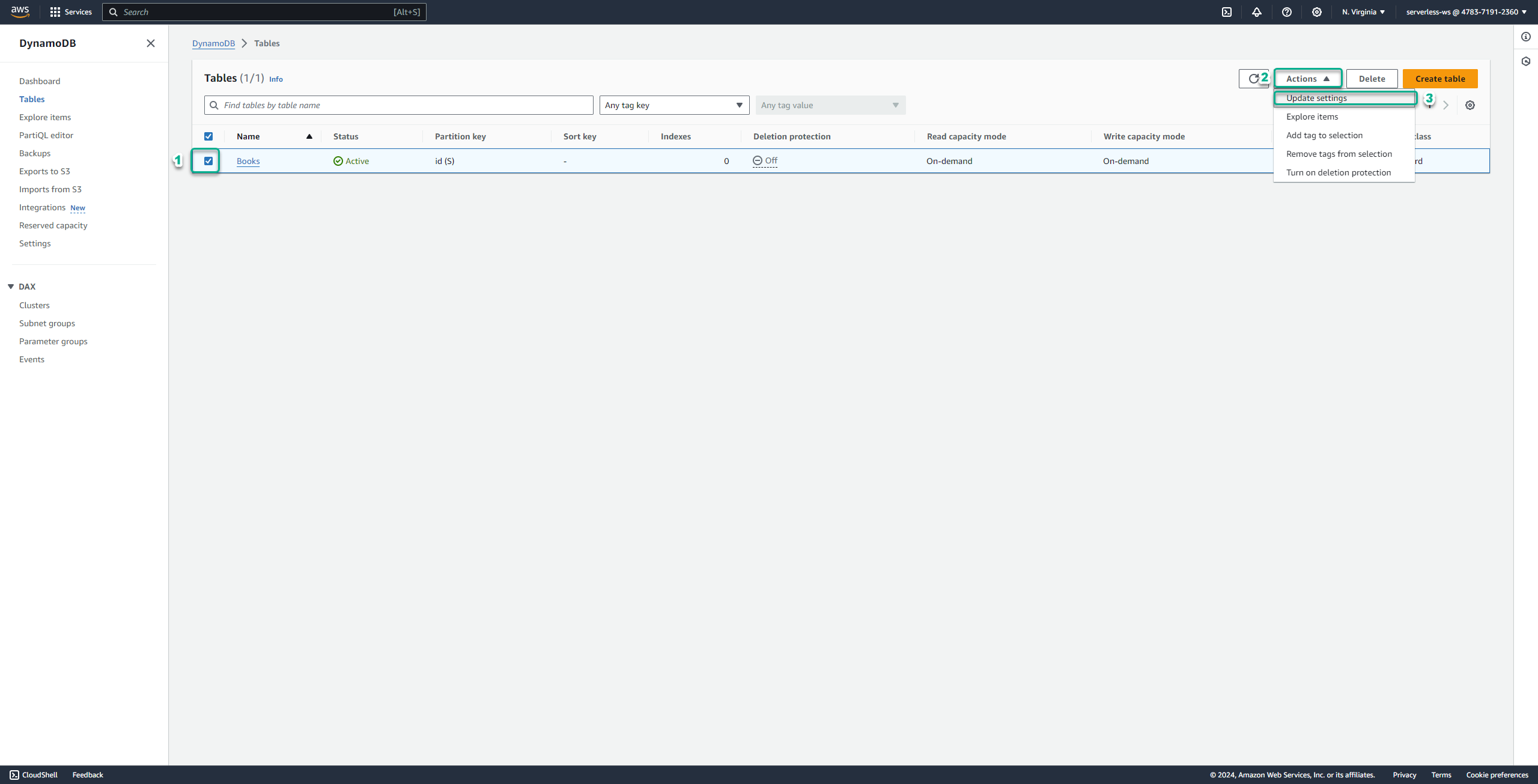The image size is (1538, 784).
Task: Click the help question mark icon
Action: click(1286, 12)
